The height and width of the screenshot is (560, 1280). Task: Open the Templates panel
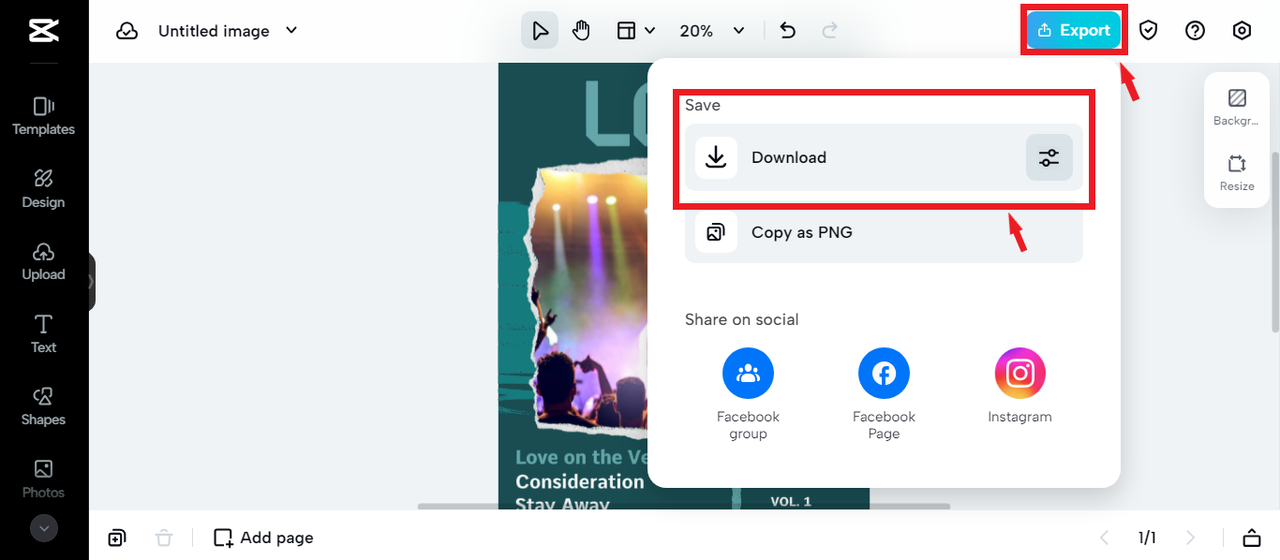pos(44,116)
